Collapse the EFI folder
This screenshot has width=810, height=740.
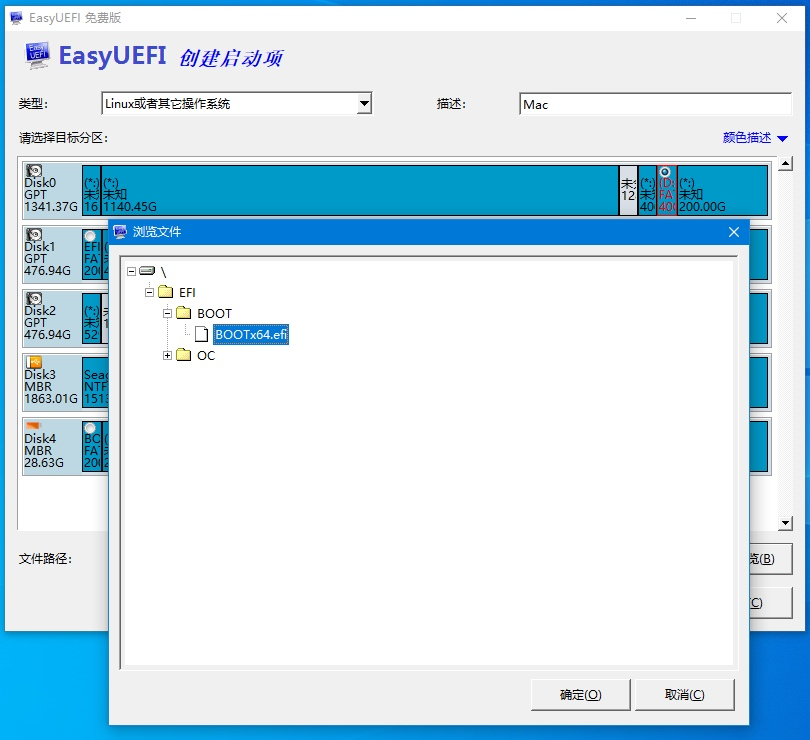[149, 292]
